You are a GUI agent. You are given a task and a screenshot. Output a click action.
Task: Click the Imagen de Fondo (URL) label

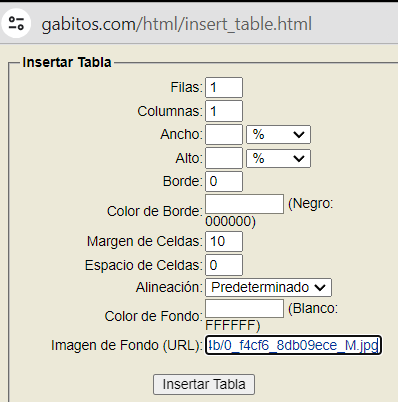click(126, 345)
